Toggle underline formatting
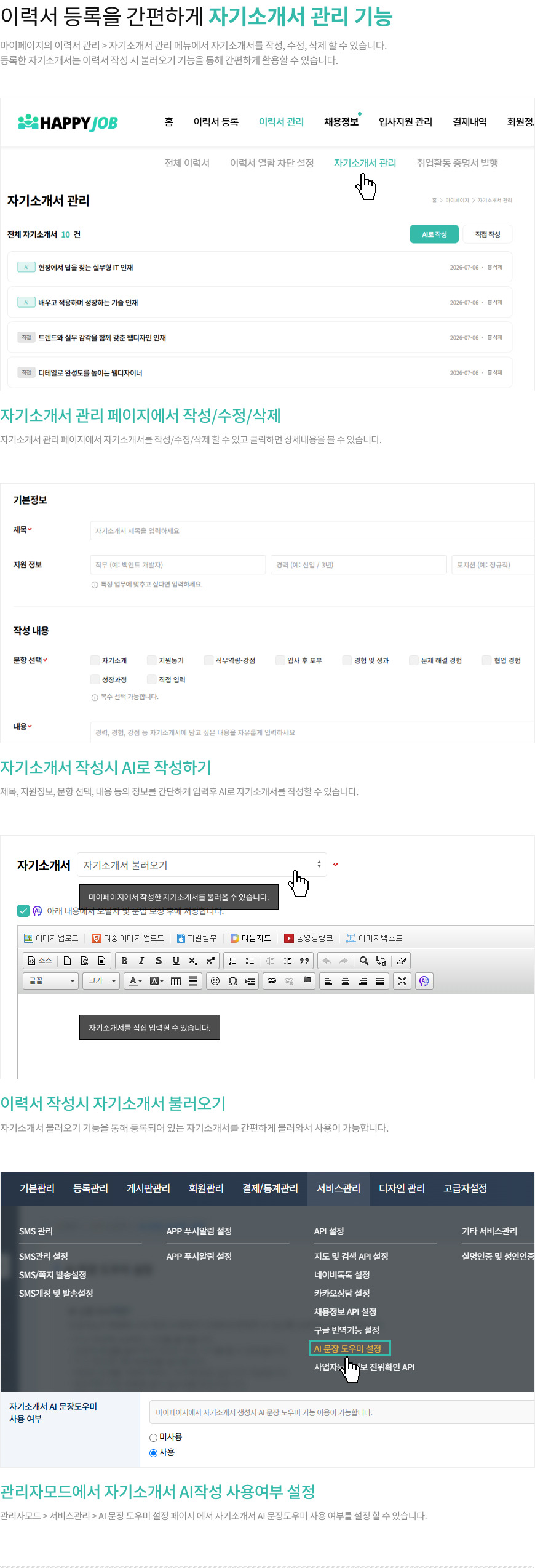535x1568 pixels. click(176, 961)
